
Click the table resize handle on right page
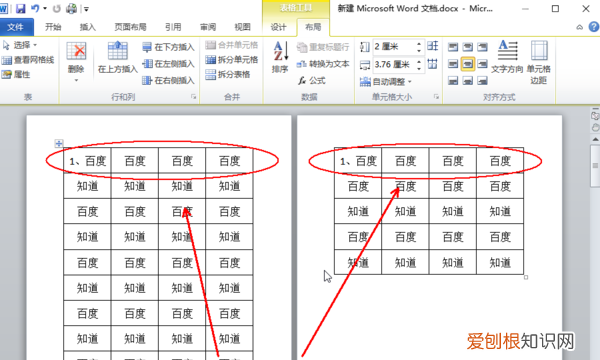point(526,277)
